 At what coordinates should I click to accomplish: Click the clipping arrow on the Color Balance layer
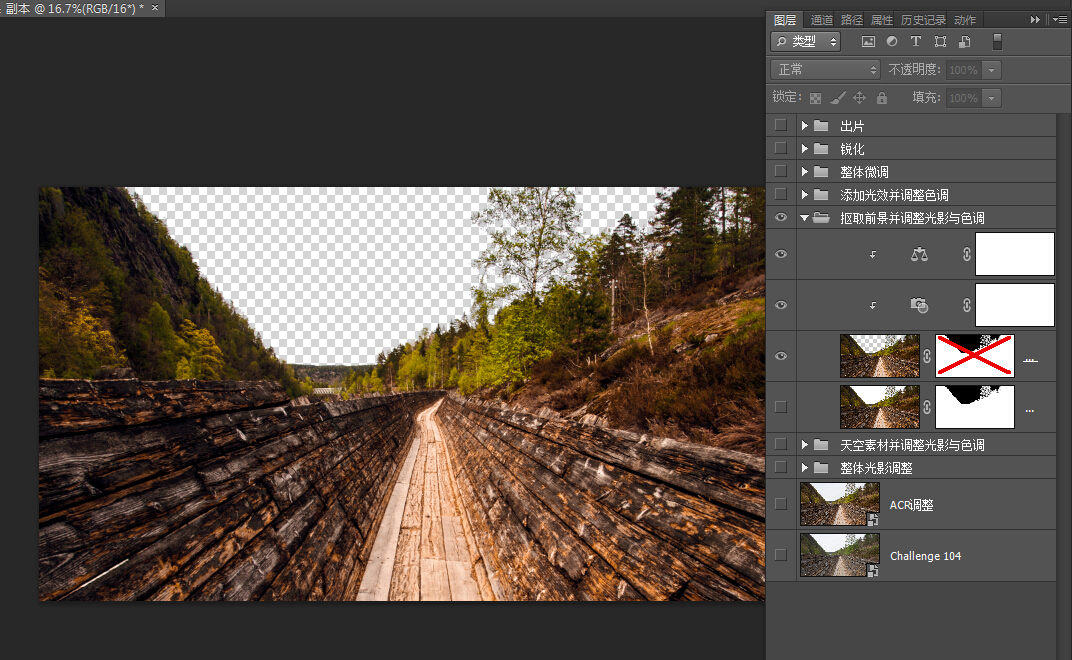click(x=873, y=254)
